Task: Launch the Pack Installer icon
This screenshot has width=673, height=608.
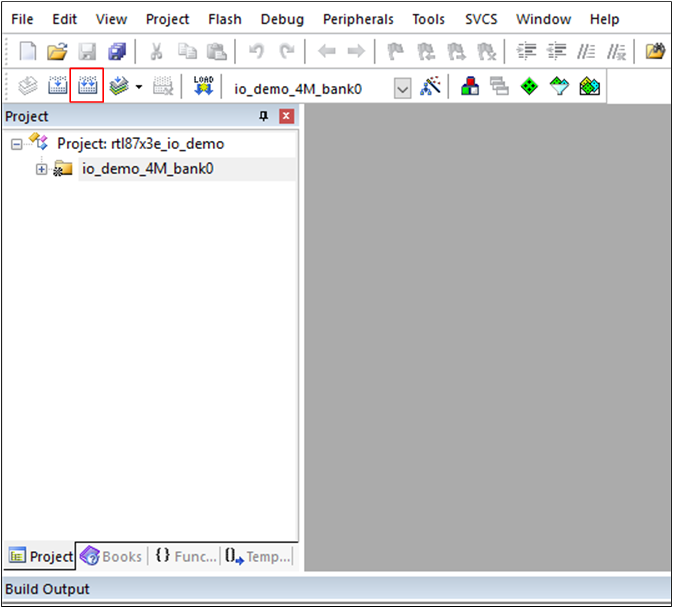Action: coord(589,85)
